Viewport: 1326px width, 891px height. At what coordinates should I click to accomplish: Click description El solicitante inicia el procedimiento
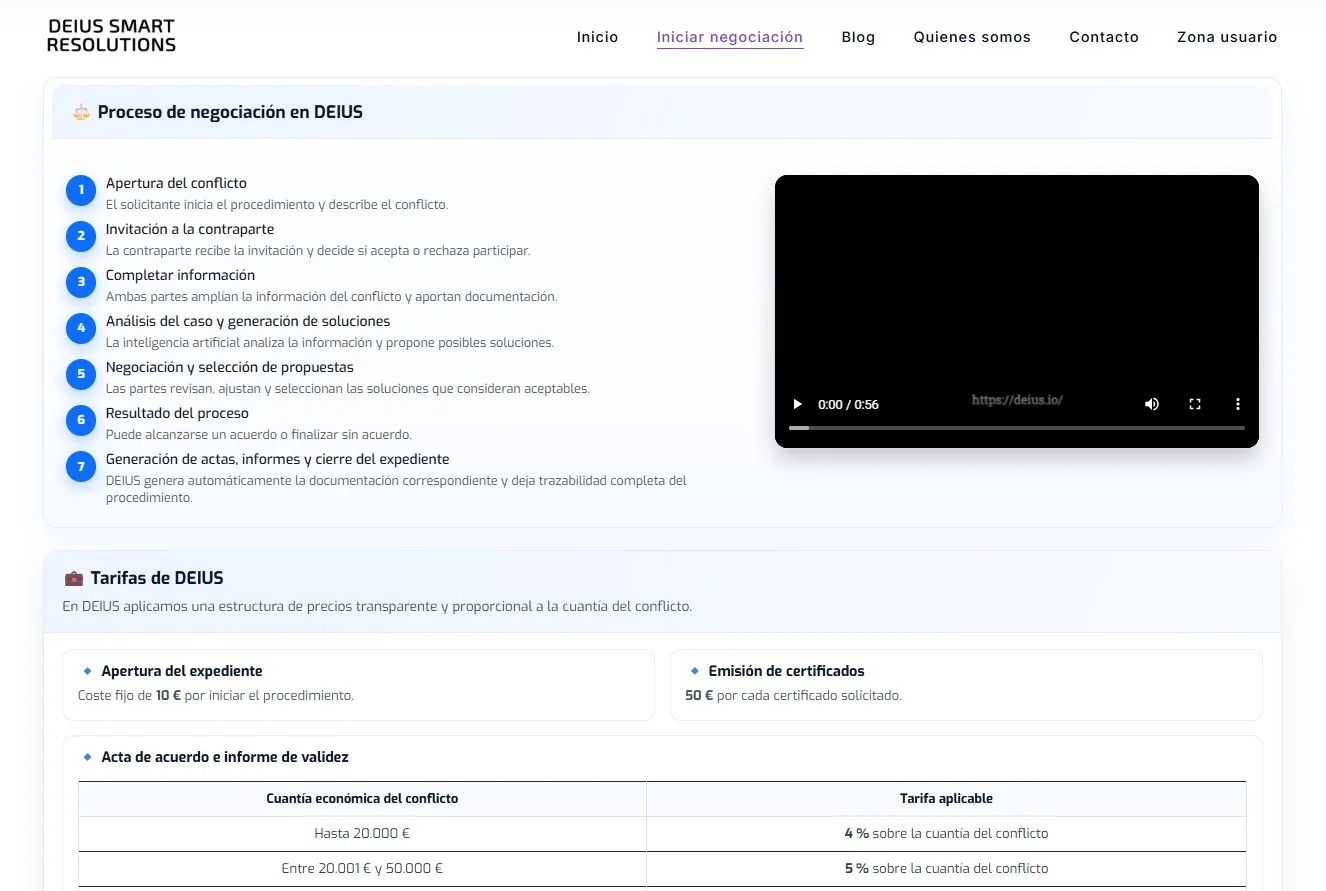pos(277,204)
